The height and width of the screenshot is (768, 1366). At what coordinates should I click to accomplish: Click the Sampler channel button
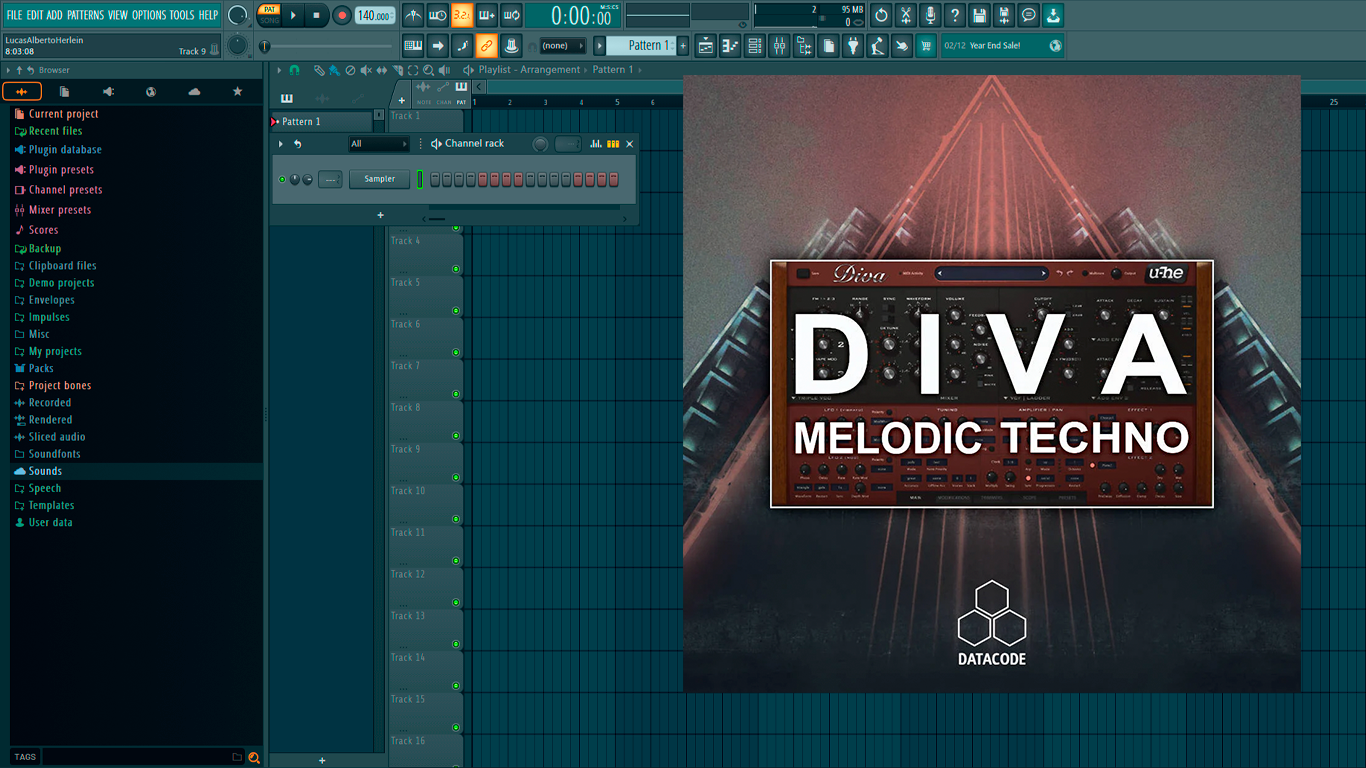pyautogui.click(x=379, y=179)
